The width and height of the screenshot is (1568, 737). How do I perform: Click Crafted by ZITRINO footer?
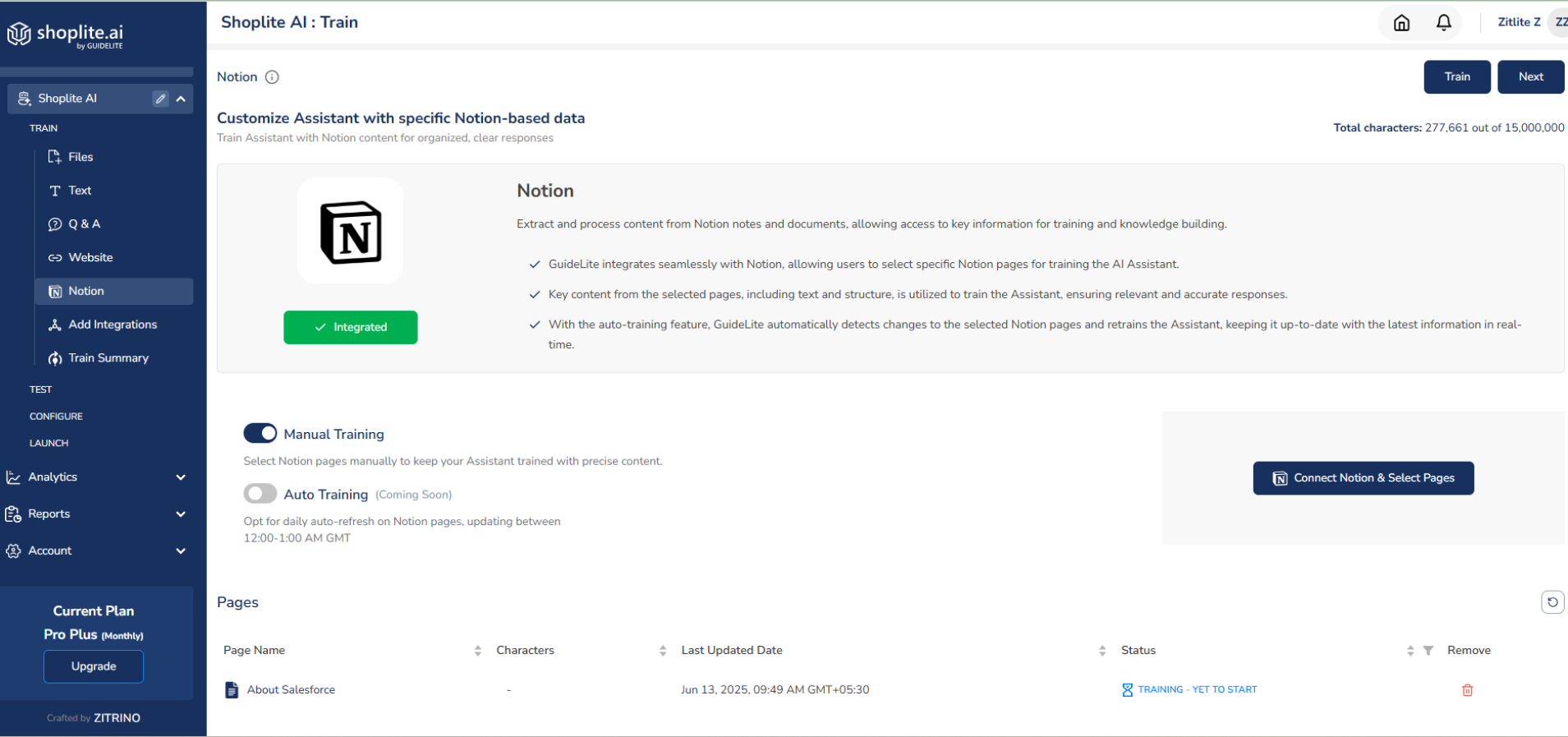[x=94, y=718]
